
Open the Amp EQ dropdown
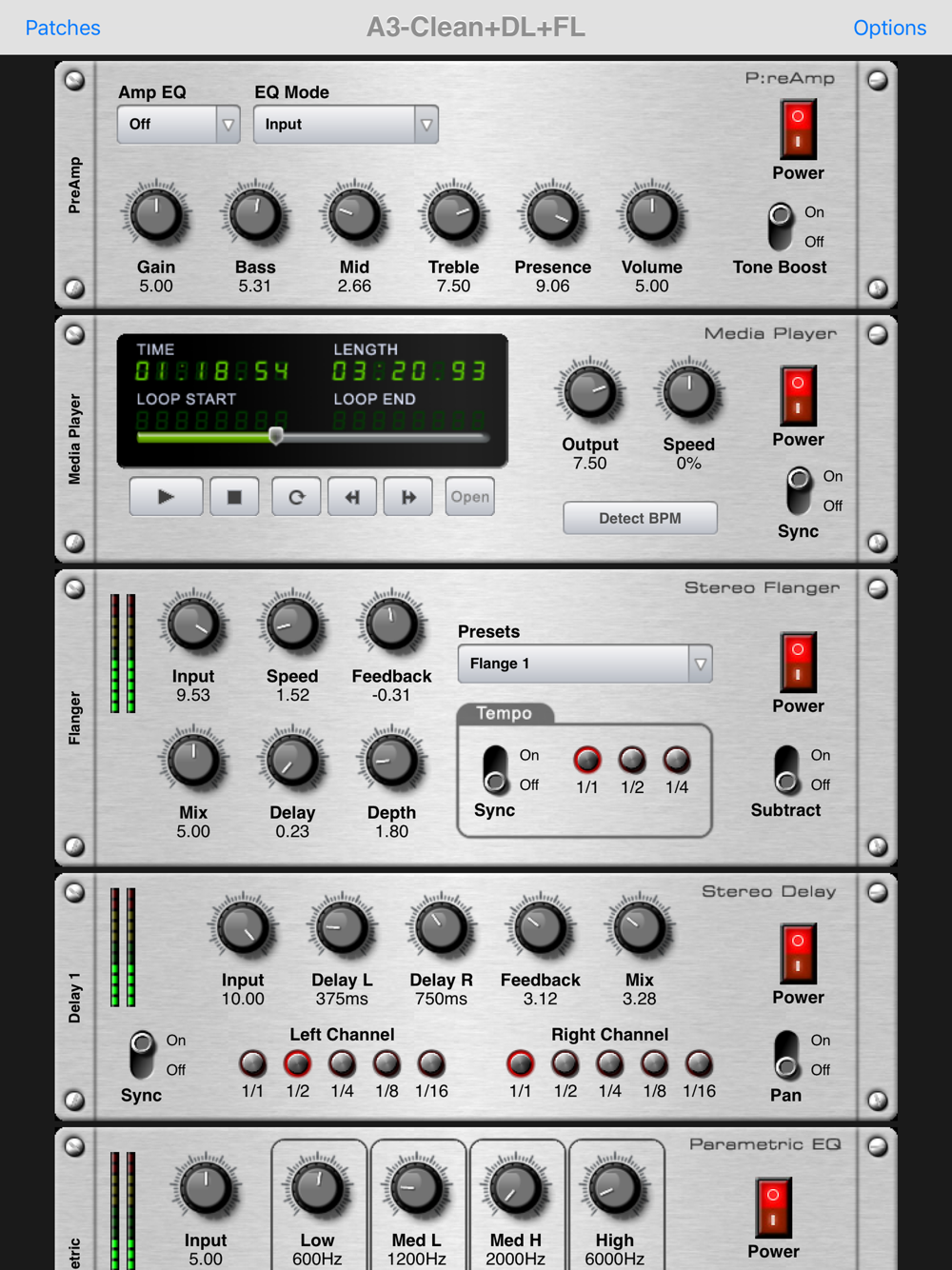pos(178,125)
